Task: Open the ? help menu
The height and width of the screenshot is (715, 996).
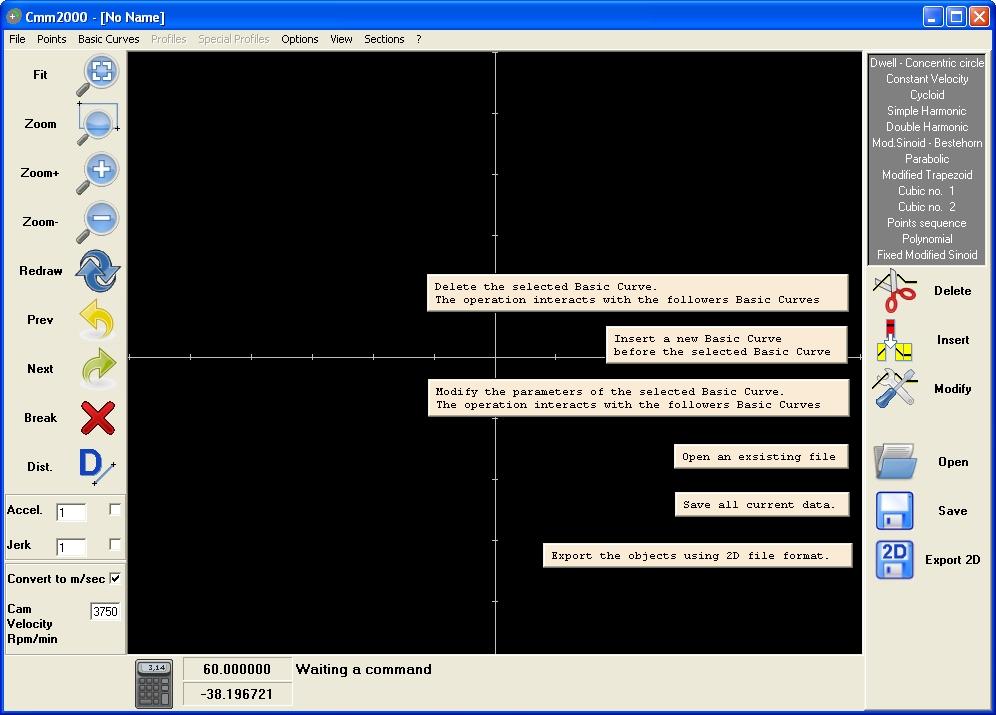Action: click(x=419, y=39)
